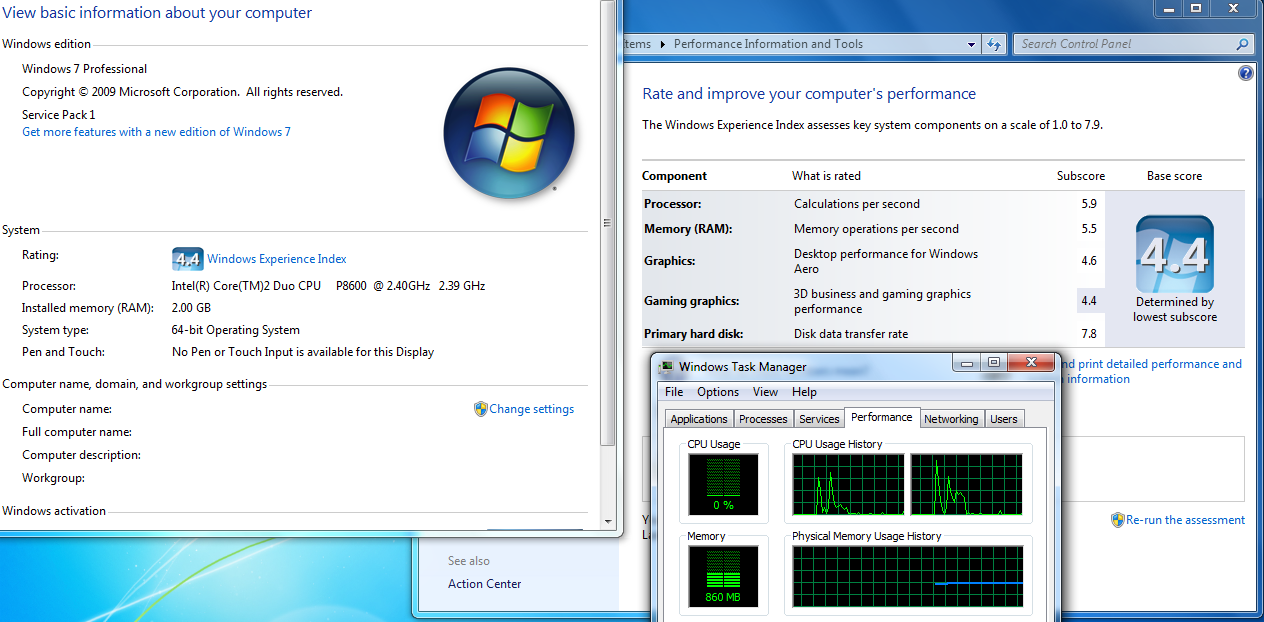The image size is (1264, 622).
Task: Open the Windows Experience Index link
Action: [x=277, y=259]
